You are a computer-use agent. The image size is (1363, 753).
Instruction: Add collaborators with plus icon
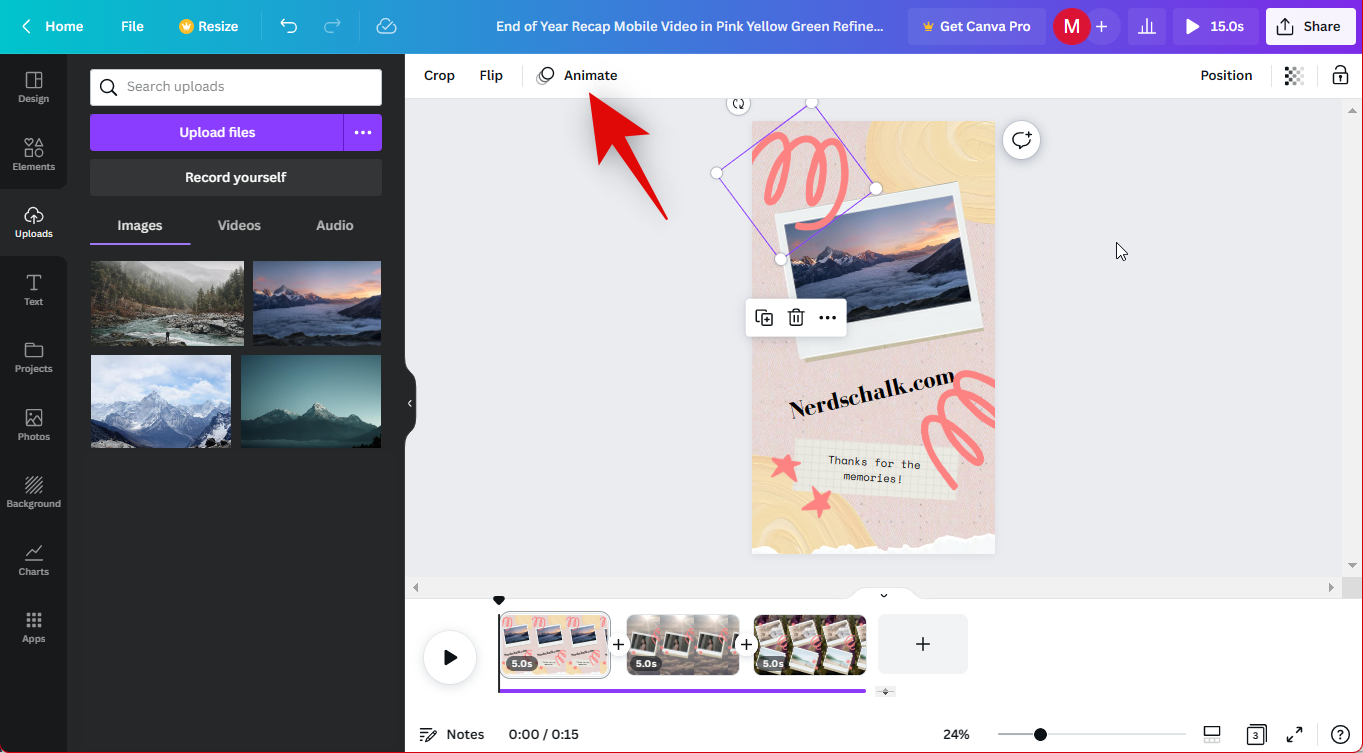pos(1102,27)
